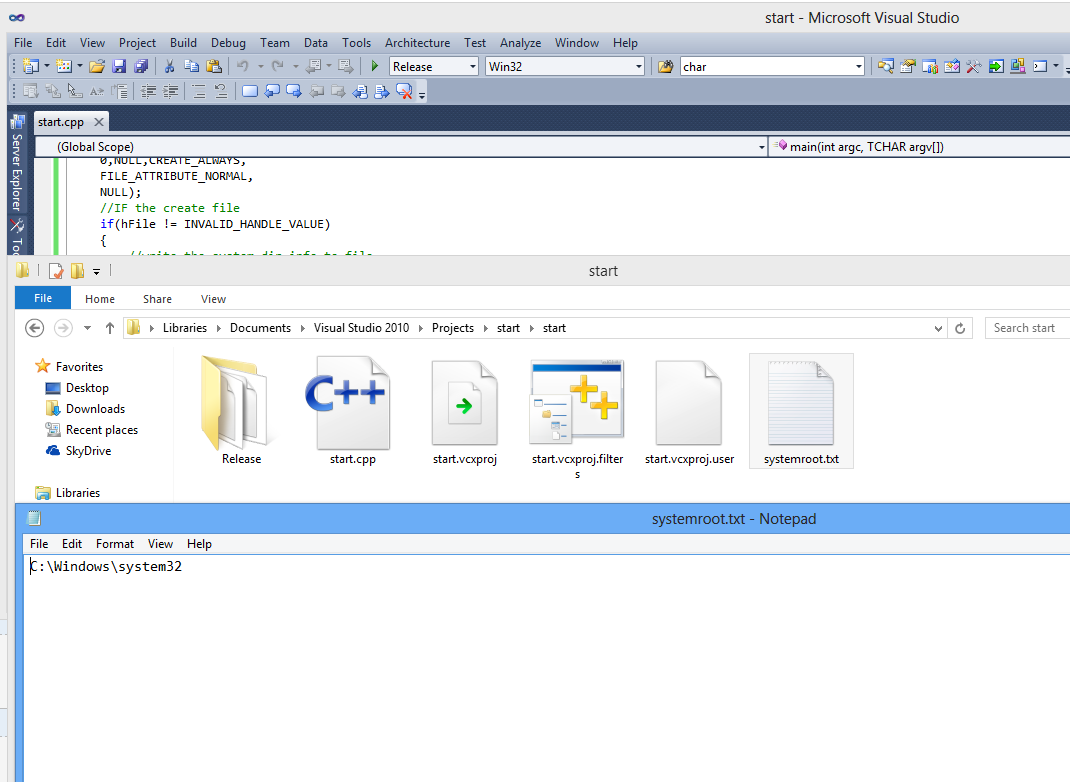
Task: Select Recent places in Favorites
Action: [91, 430]
